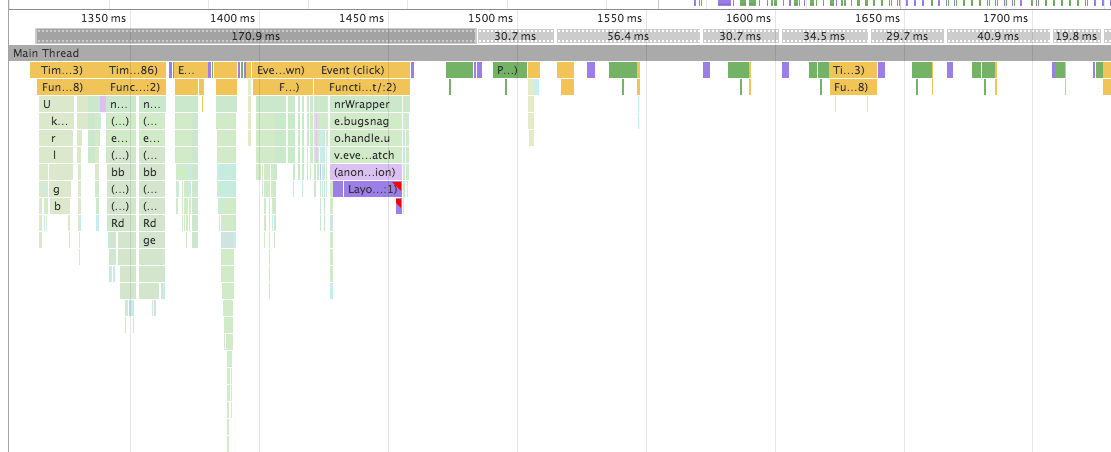Click the Event (click) flame block
This screenshot has width=1111, height=452.
[x=361, y=70]
